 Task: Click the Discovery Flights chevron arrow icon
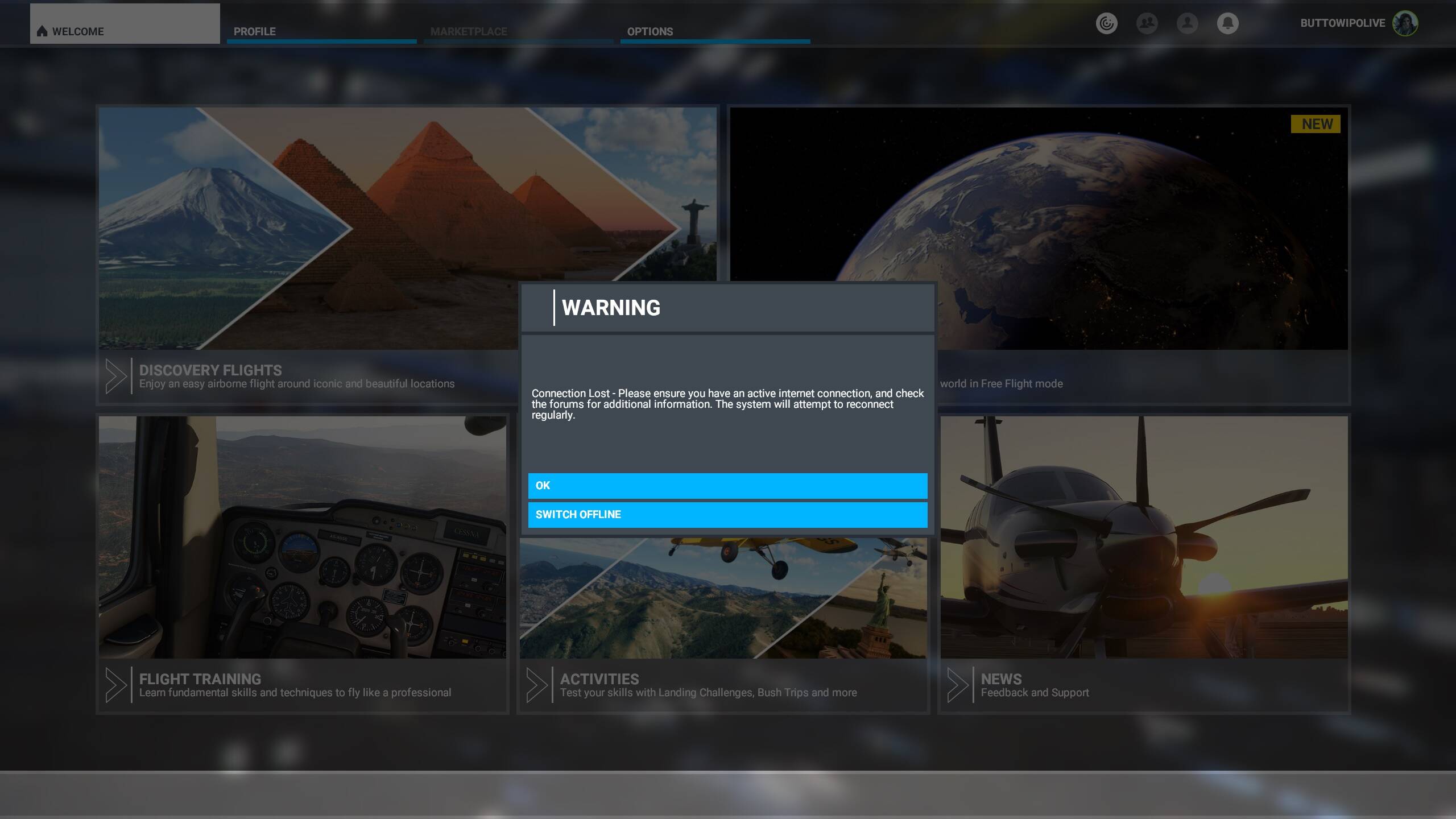pos(116,376)
